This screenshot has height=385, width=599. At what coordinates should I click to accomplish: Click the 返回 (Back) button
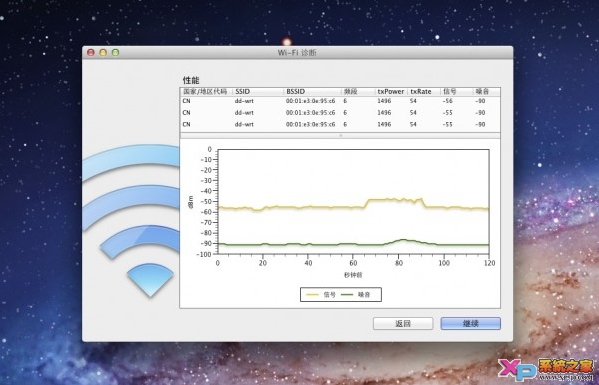(403, 324)
